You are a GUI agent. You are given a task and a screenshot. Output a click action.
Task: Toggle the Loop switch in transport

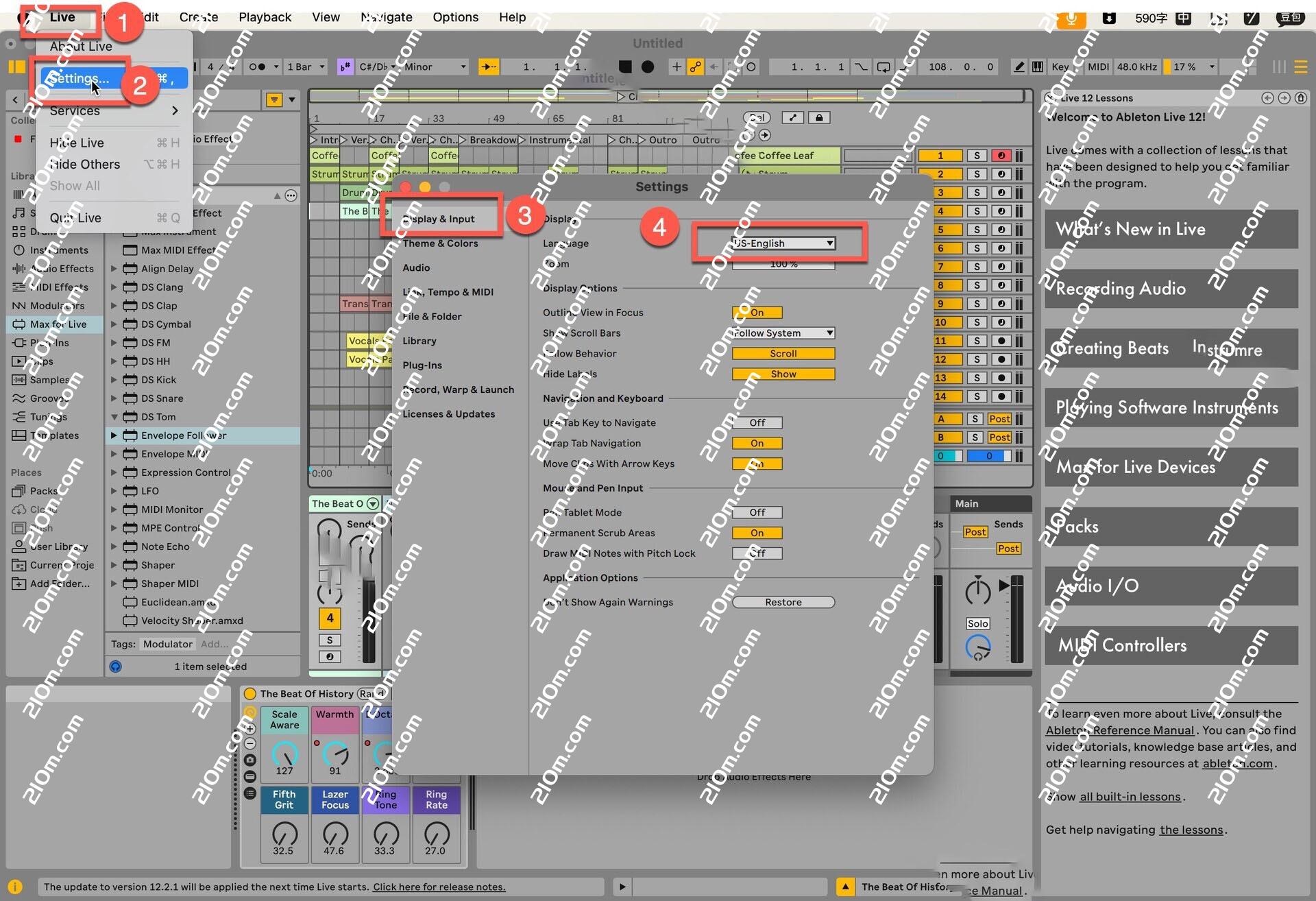click(x=884, y=67)
